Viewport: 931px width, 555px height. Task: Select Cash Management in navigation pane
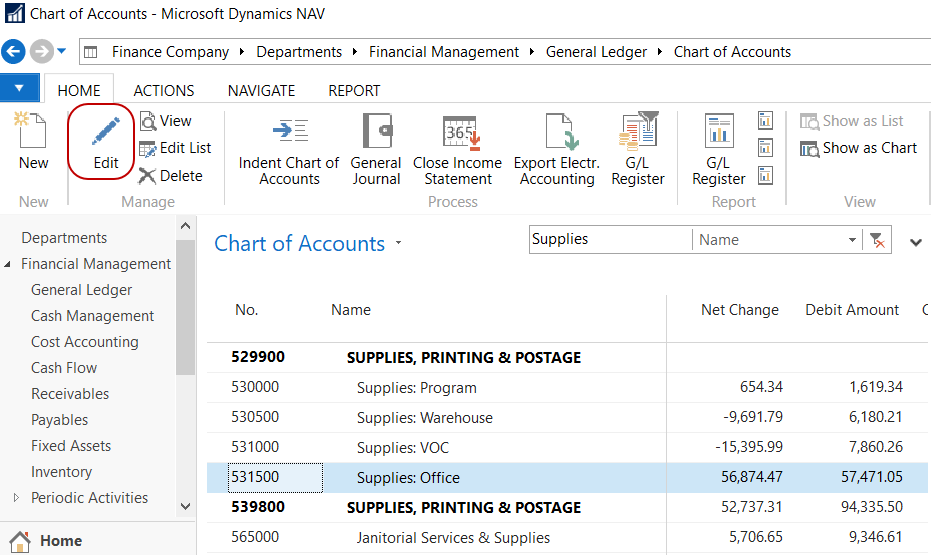(92, 316)
